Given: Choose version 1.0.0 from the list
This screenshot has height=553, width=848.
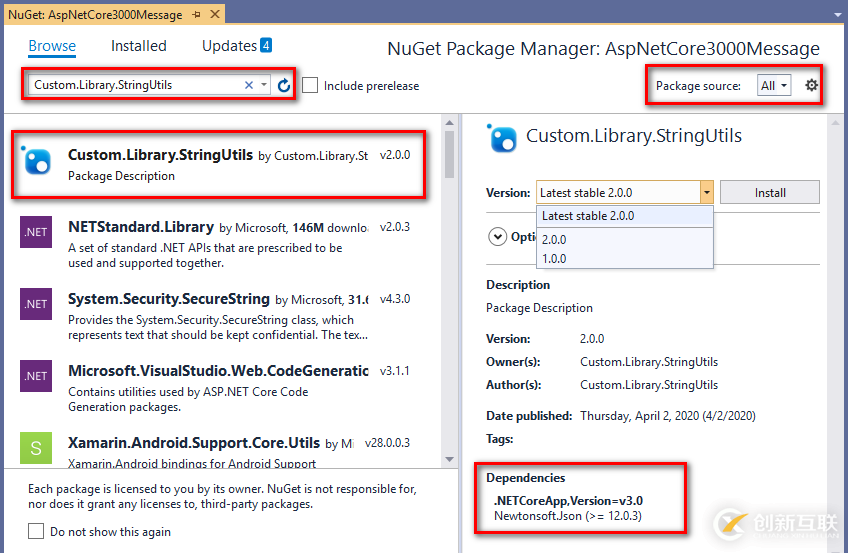Looking at the screenshot, I should [x=554, y=258].
